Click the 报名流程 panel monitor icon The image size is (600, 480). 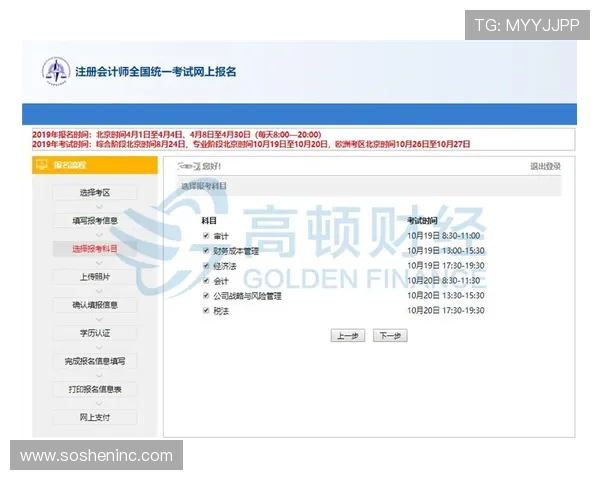click(x=41, y=165)
